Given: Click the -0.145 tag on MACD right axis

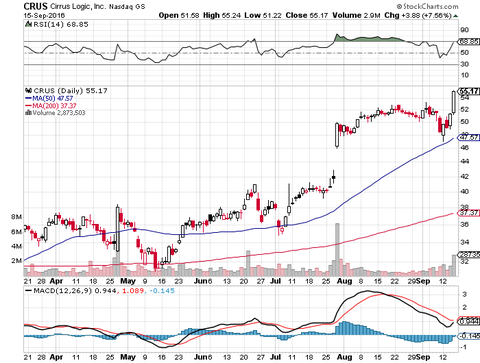Looking at the screenshot, I should (x=469, y=336).
